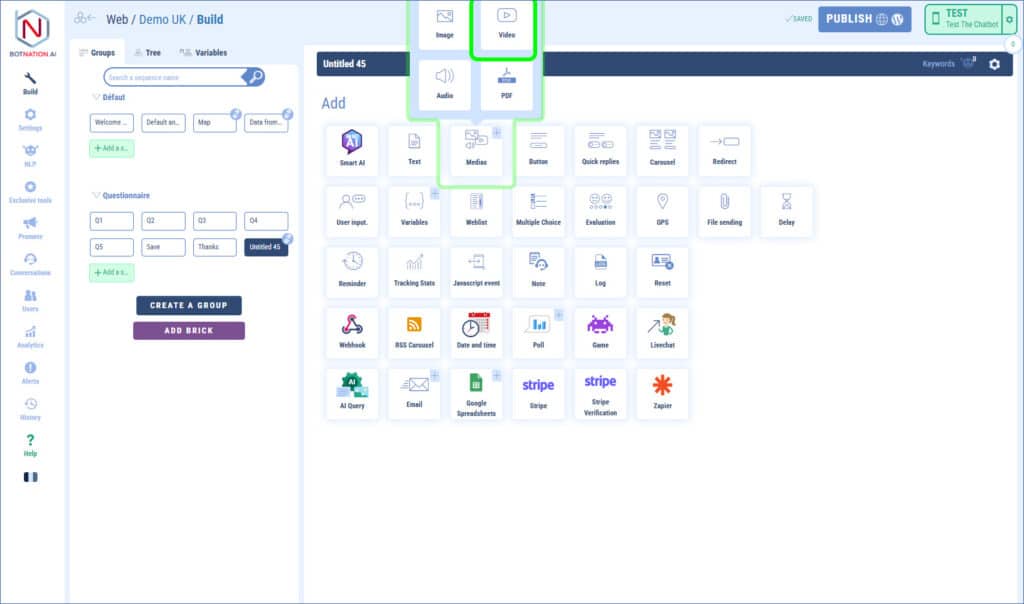Choose the PDF media type
The image size is (1024, 604).
point(506,84)
